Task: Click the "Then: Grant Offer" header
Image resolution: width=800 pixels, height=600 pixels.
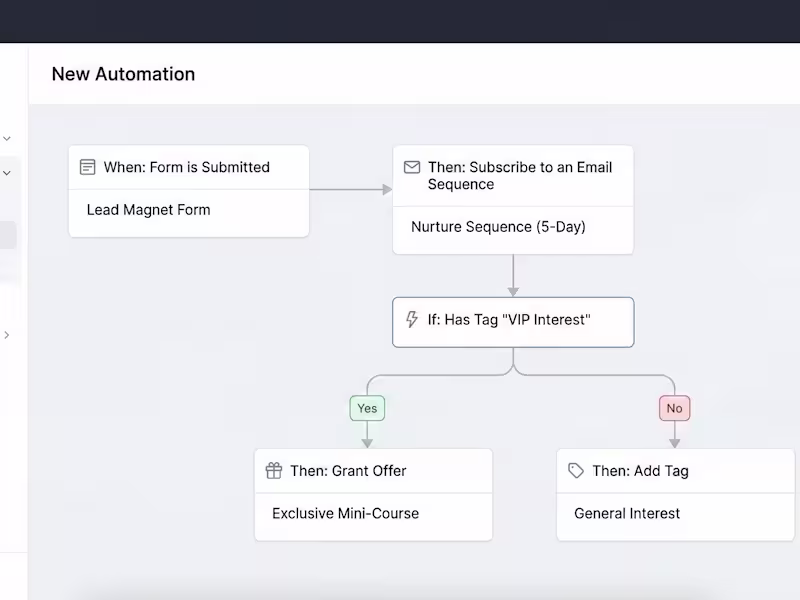Action: (348, 470)
